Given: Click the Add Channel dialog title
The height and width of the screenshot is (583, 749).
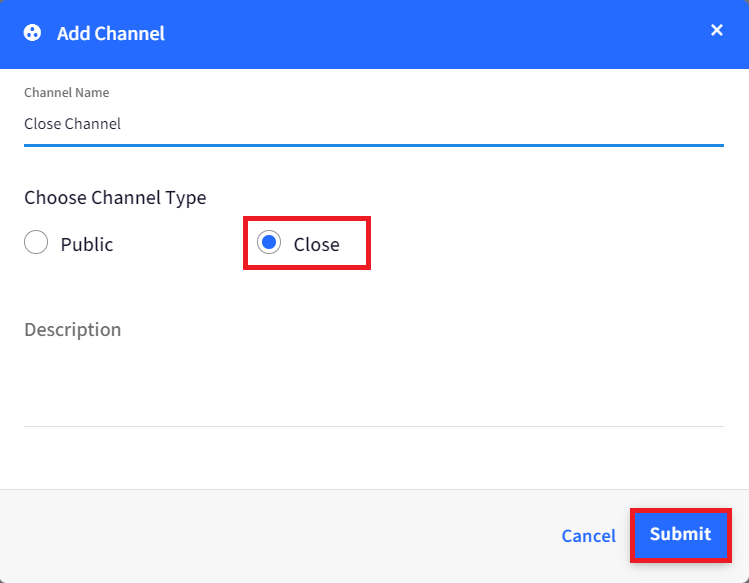Looking at the screenshot, I should click(x=111, y=33).
